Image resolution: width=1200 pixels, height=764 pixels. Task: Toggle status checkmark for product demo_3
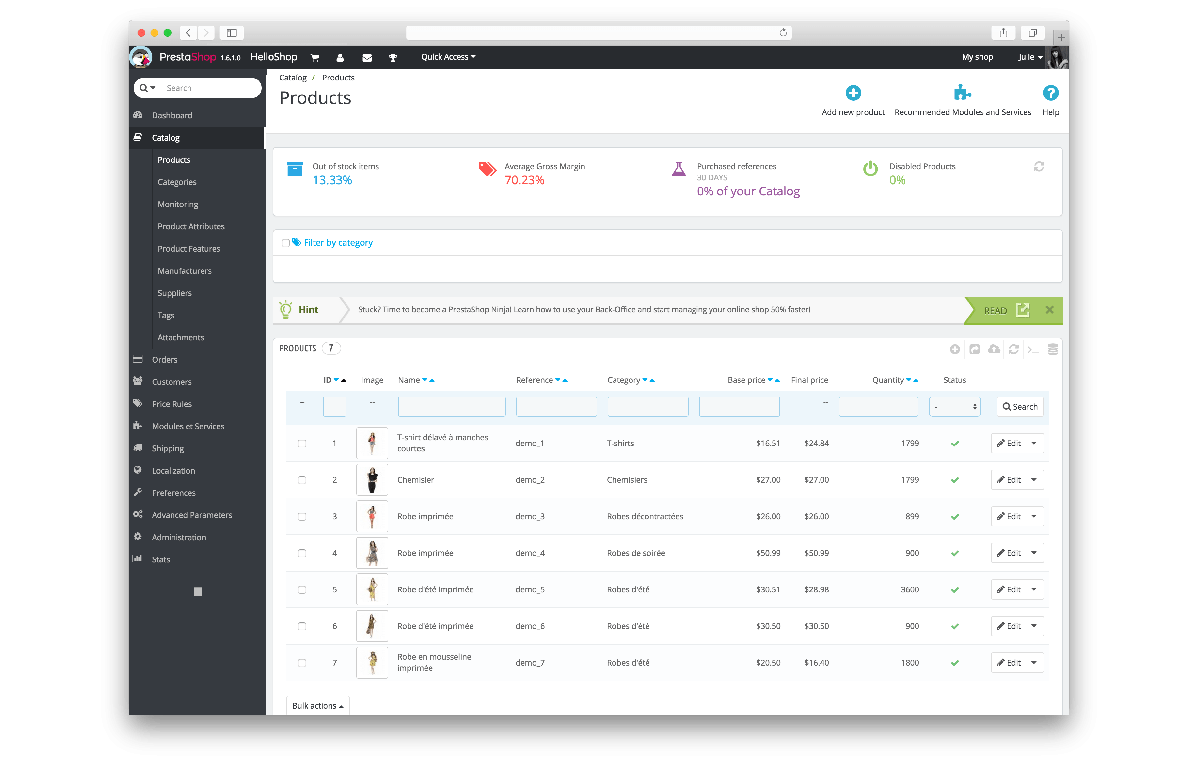point(955,516)
